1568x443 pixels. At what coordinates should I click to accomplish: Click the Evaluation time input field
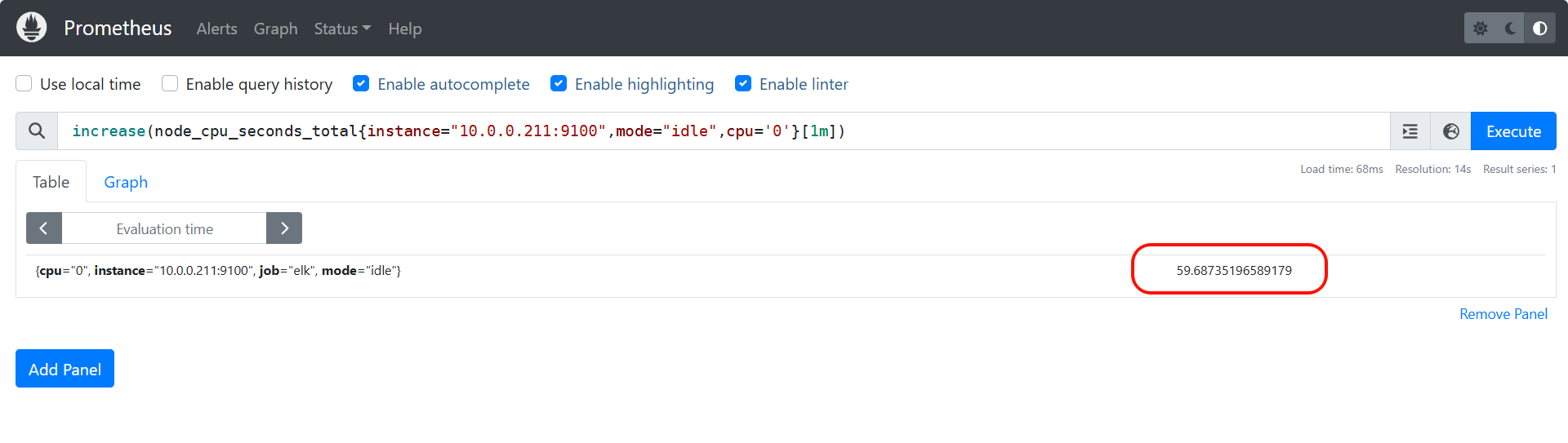[164, 229]
